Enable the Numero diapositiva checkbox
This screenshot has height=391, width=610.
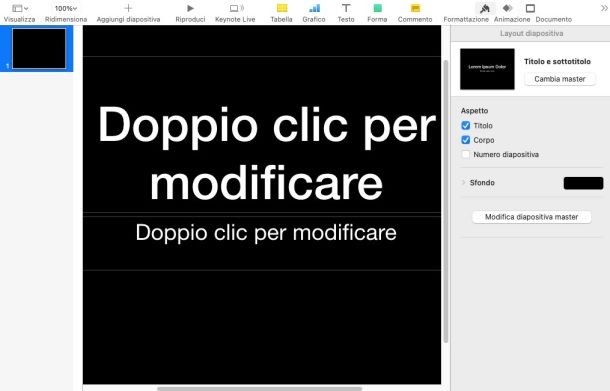pos(466,154)
